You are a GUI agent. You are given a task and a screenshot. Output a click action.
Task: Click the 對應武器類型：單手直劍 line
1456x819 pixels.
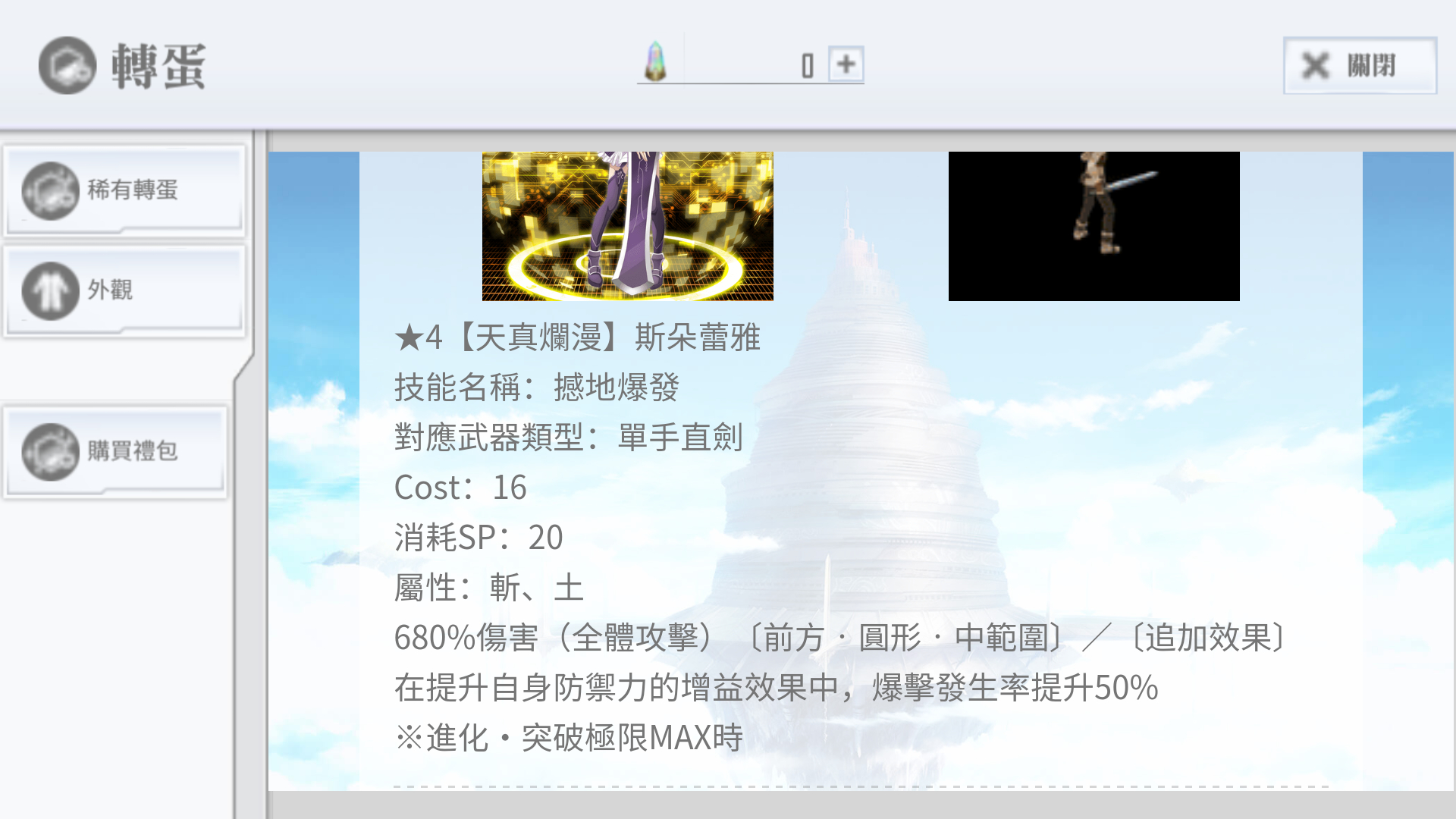pyautogui.click(x=569, y=438)
